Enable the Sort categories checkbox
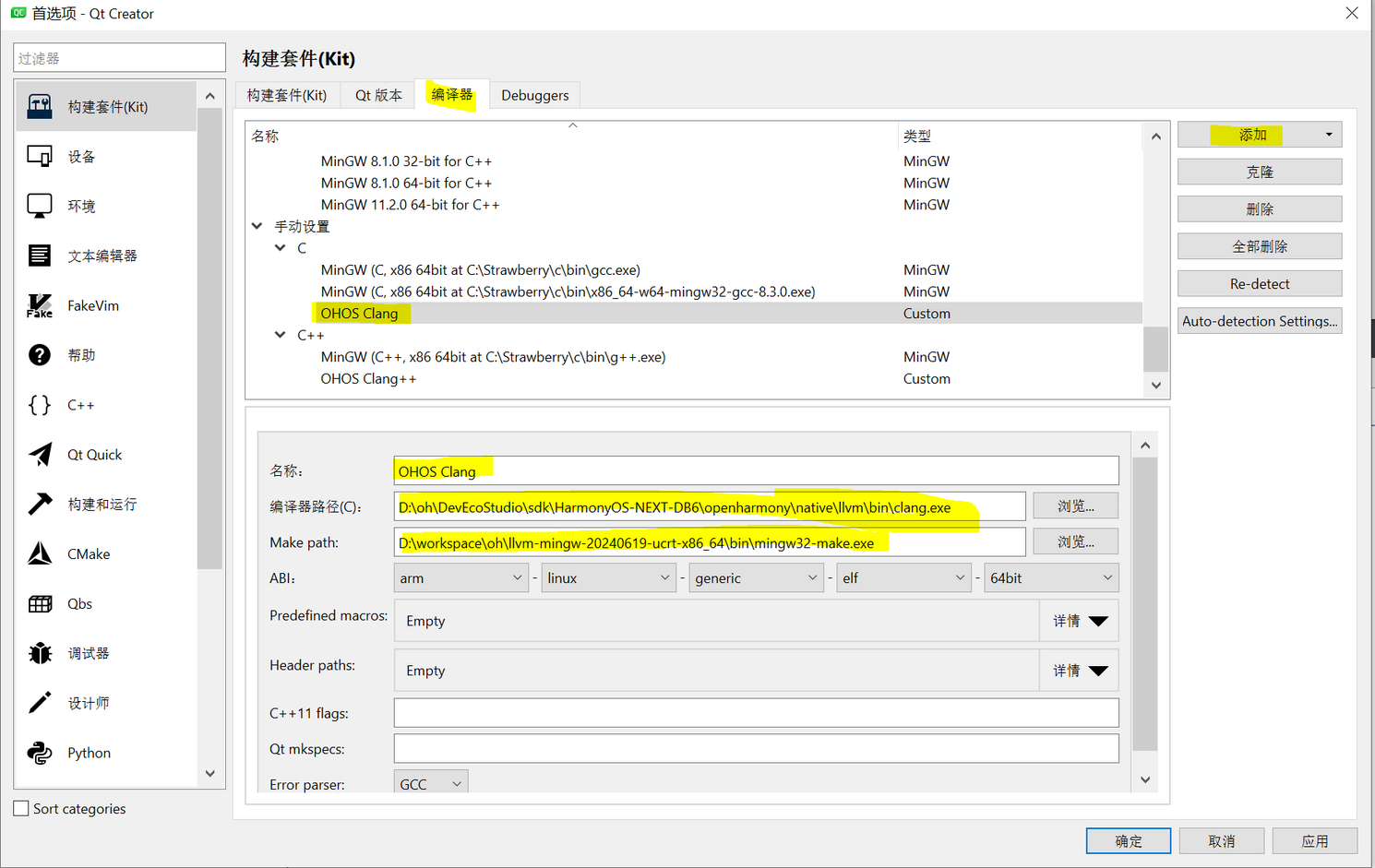This screenshot has height=868, width=1375. pyautogui.click(x=20, y=808)
